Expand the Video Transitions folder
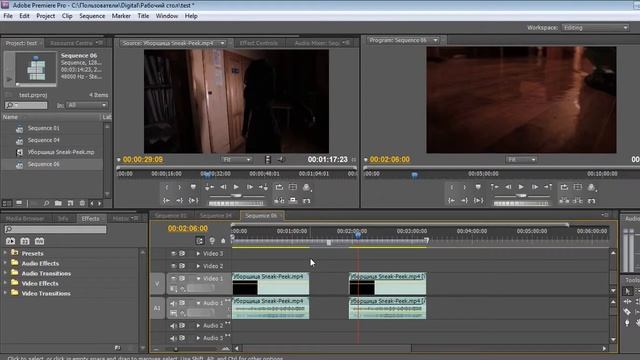Viewport: 640px width, 360px height. [x=5, y=293]
